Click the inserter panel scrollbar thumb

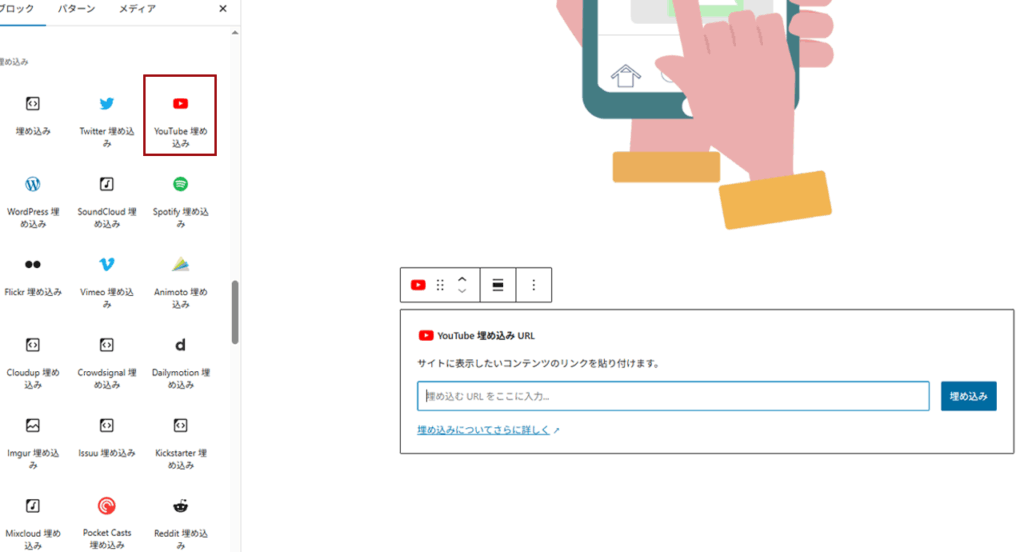click(235, 312)
